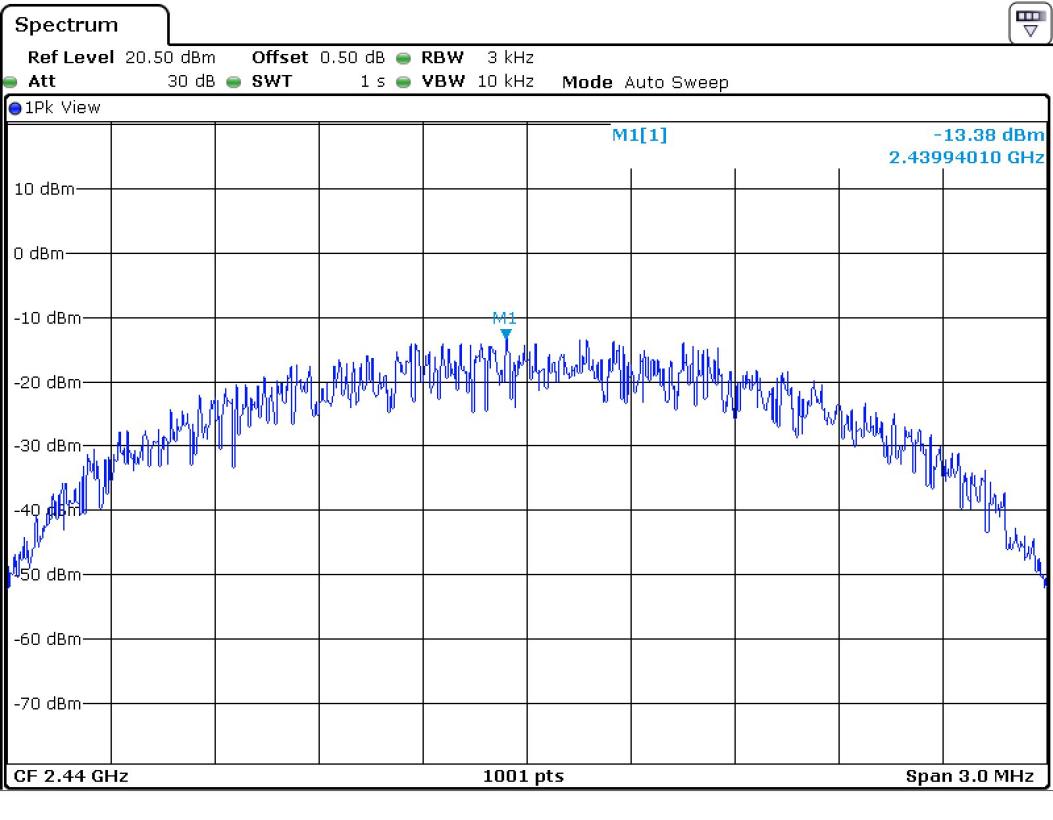Open the toolbar dropdown icon at top right
The image size is (1053, 820).
click(x=1029, y=24)
